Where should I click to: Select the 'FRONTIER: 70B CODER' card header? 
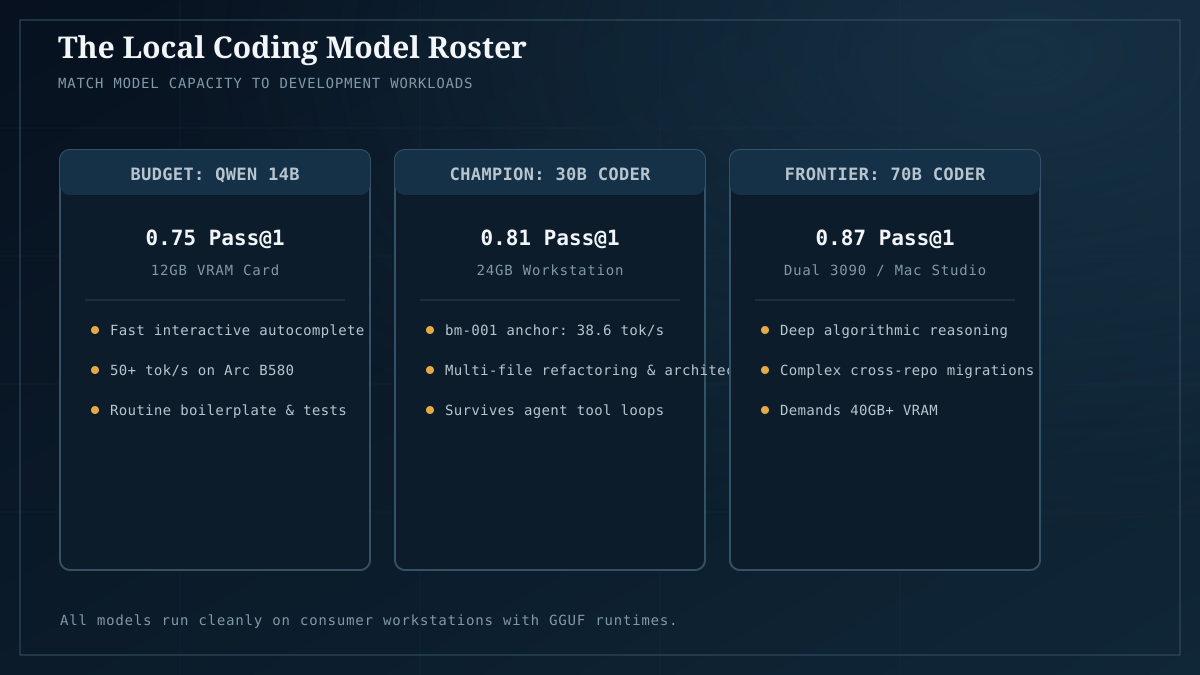[885, 173]
